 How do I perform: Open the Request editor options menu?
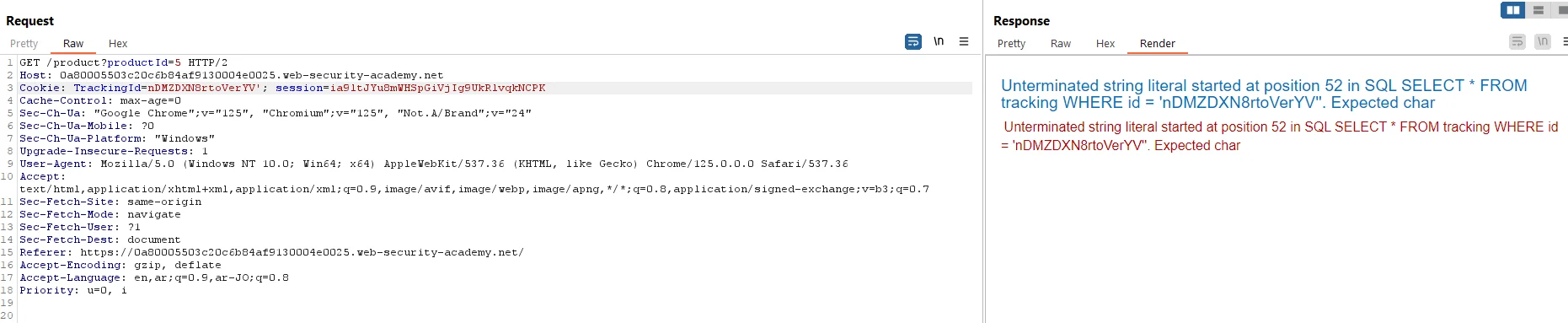pyautogui.click(x=964, y=41)
